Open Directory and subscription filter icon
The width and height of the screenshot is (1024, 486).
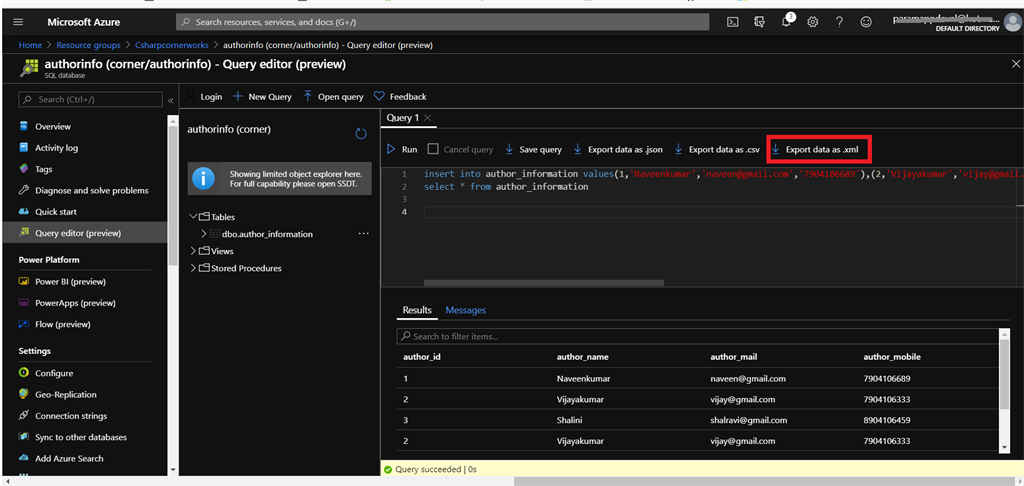(x=760, y=22)
